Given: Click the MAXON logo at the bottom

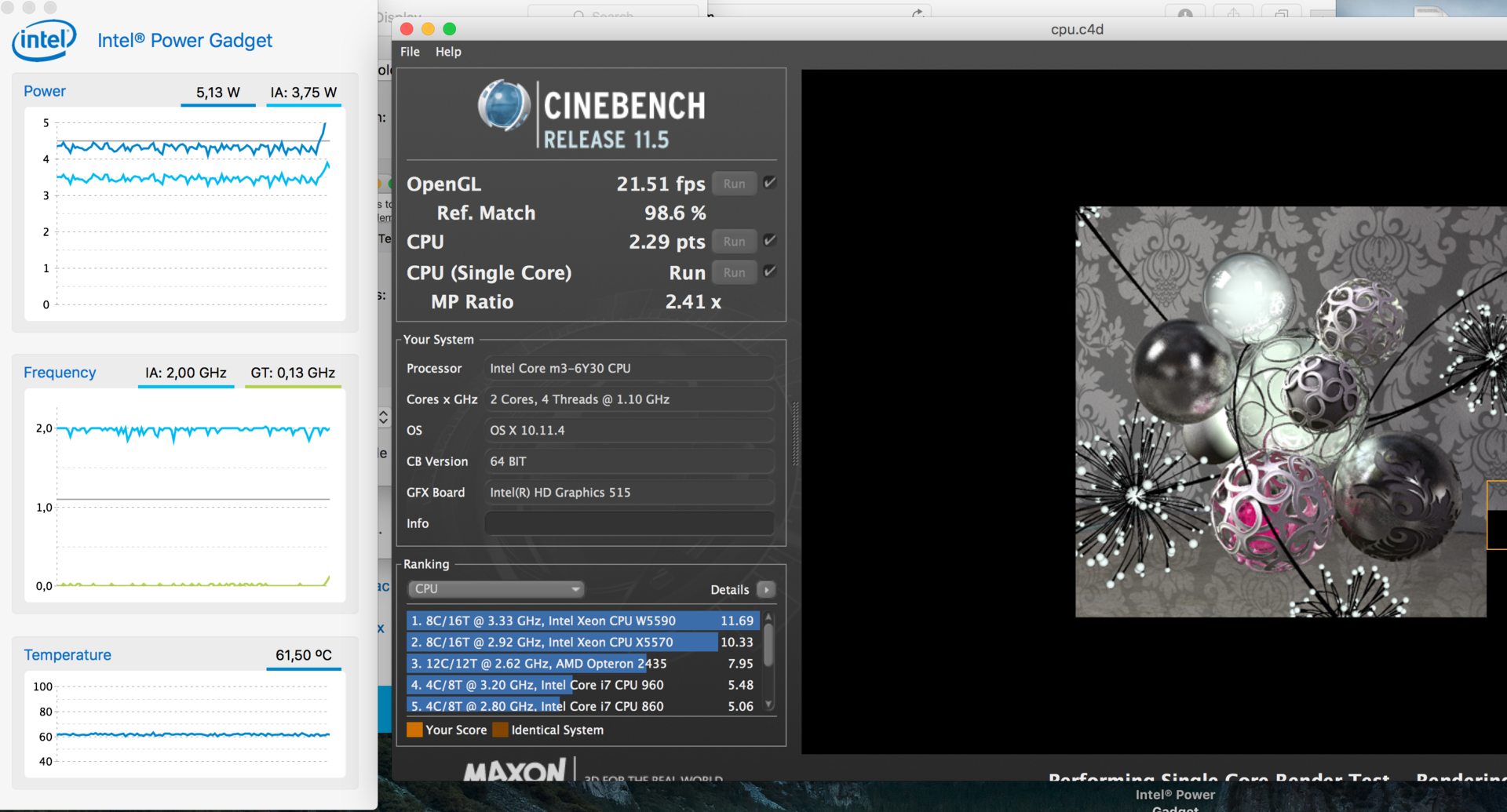Looking at the screenshot, I should pos(515,770).
